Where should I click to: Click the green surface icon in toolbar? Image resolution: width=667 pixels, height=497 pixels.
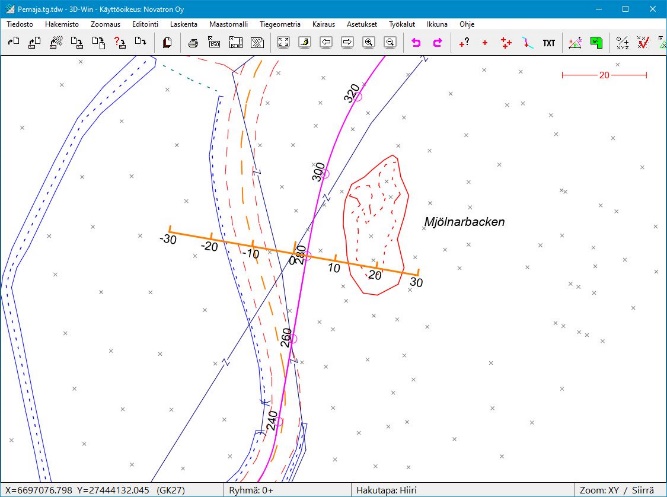(596, 43)
